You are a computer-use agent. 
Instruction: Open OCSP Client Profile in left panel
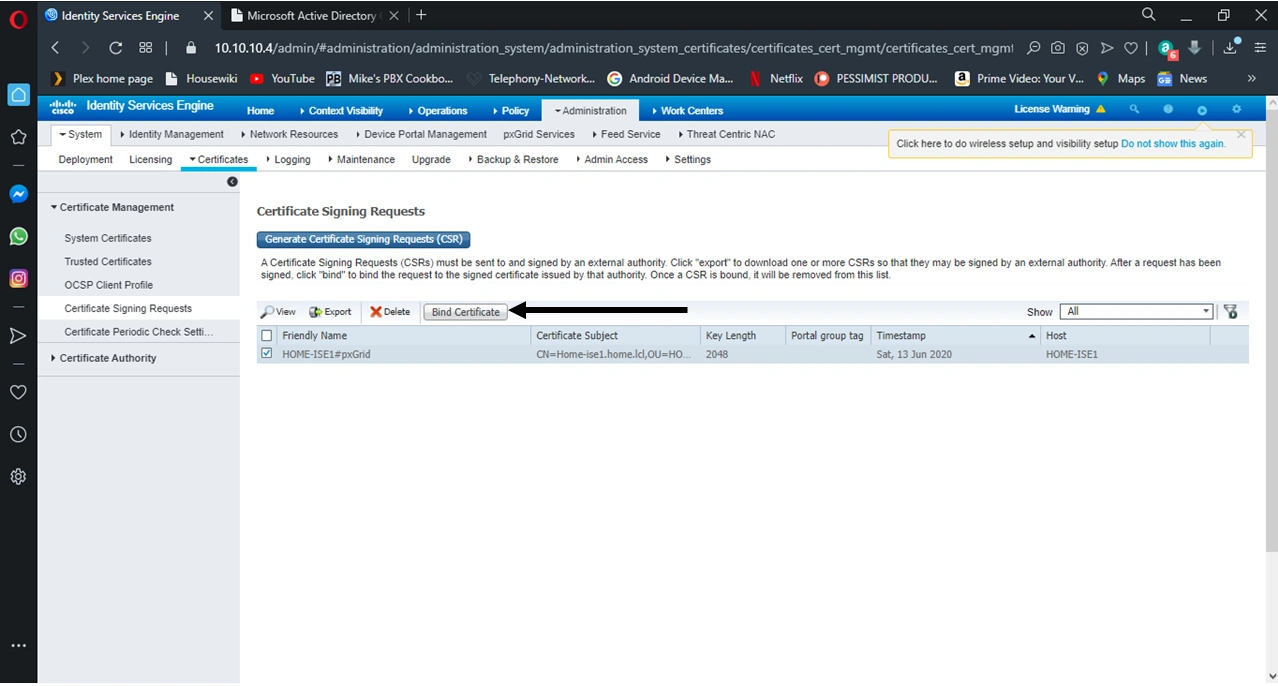tap(109, 285)
